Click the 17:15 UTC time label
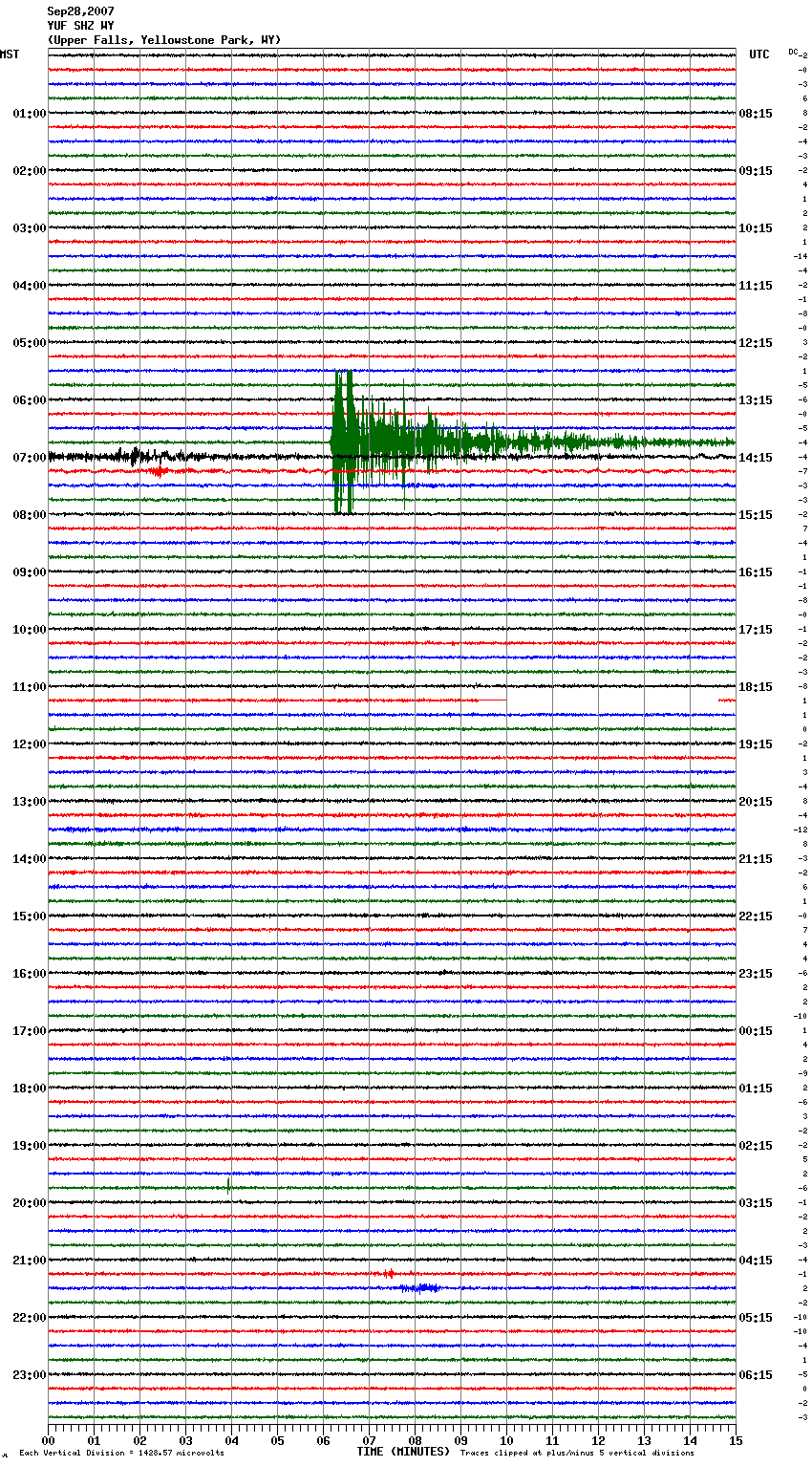The width and height of the screenshot is (812, 1466). pyautogui.click(x=756, y=630)
